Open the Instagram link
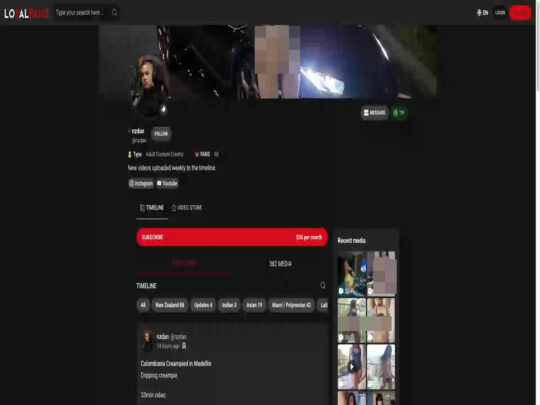 [141, 183]
